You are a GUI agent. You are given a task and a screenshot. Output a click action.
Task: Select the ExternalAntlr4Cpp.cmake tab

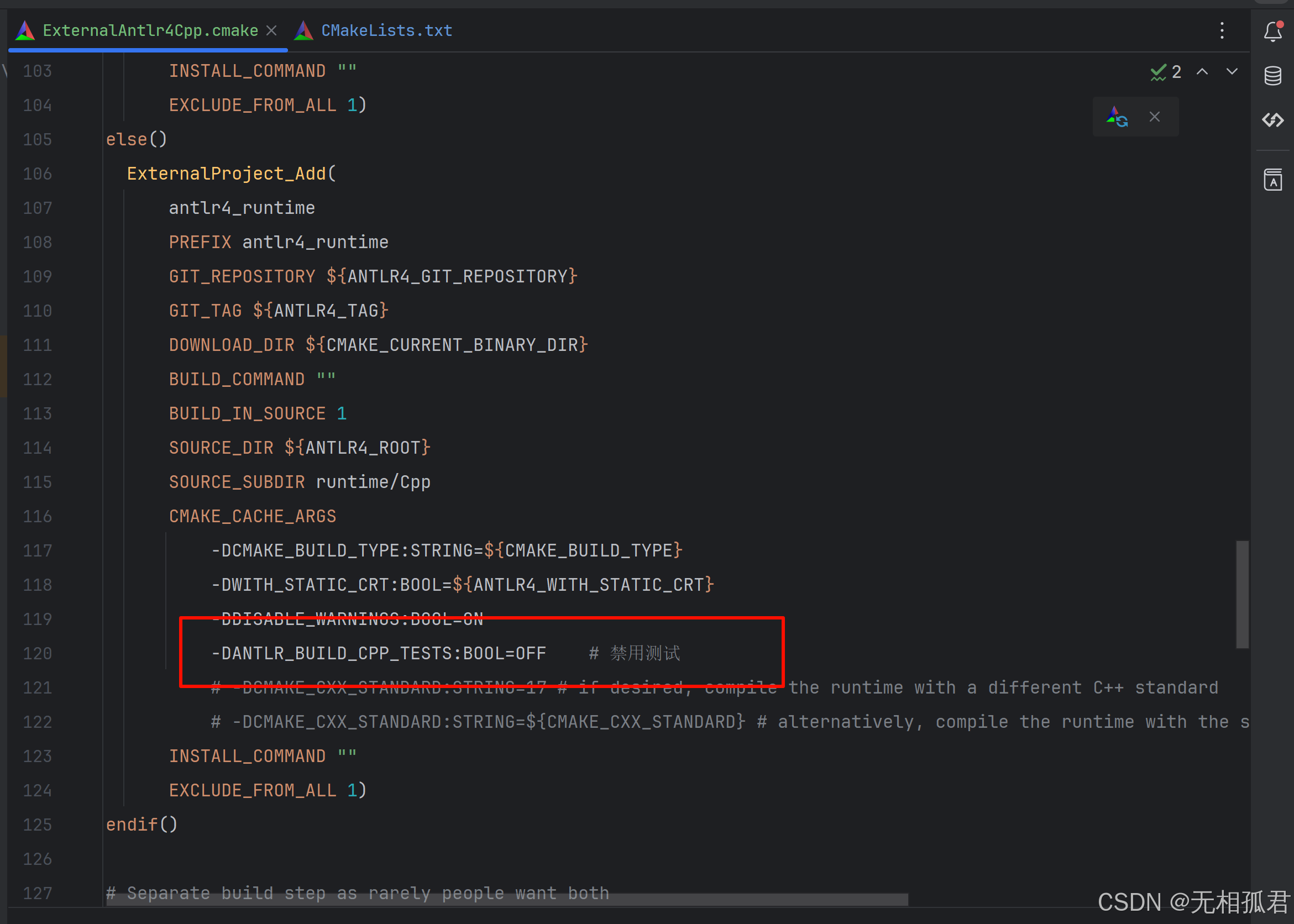pos(150,30)
